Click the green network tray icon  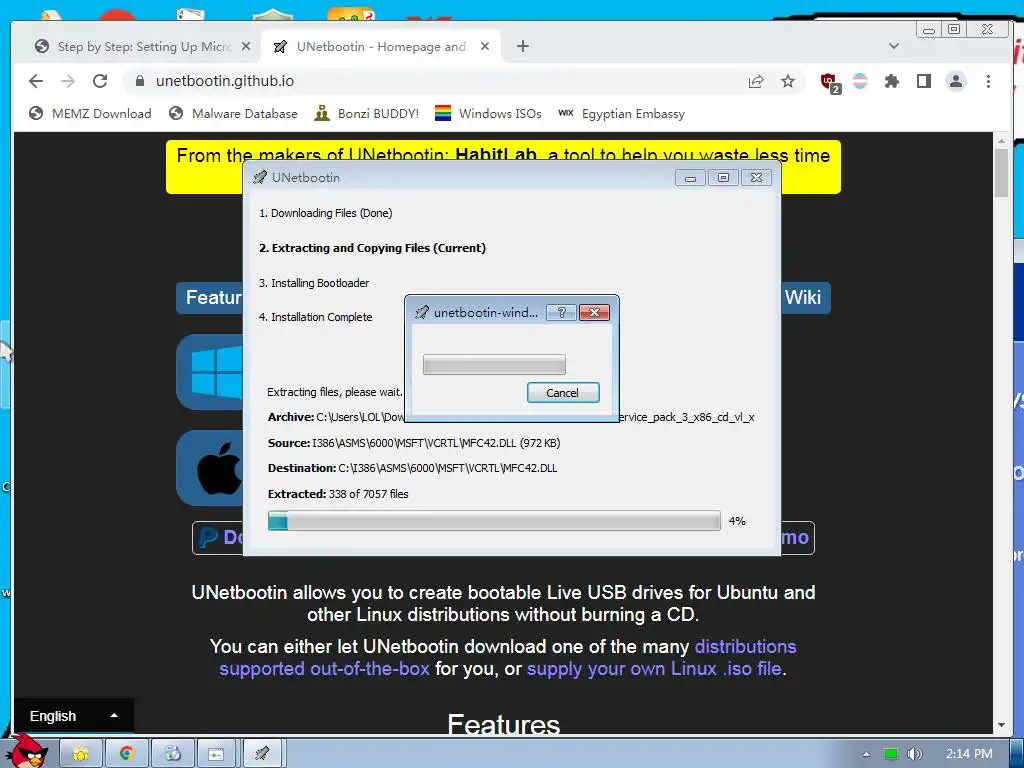[891, 754]
